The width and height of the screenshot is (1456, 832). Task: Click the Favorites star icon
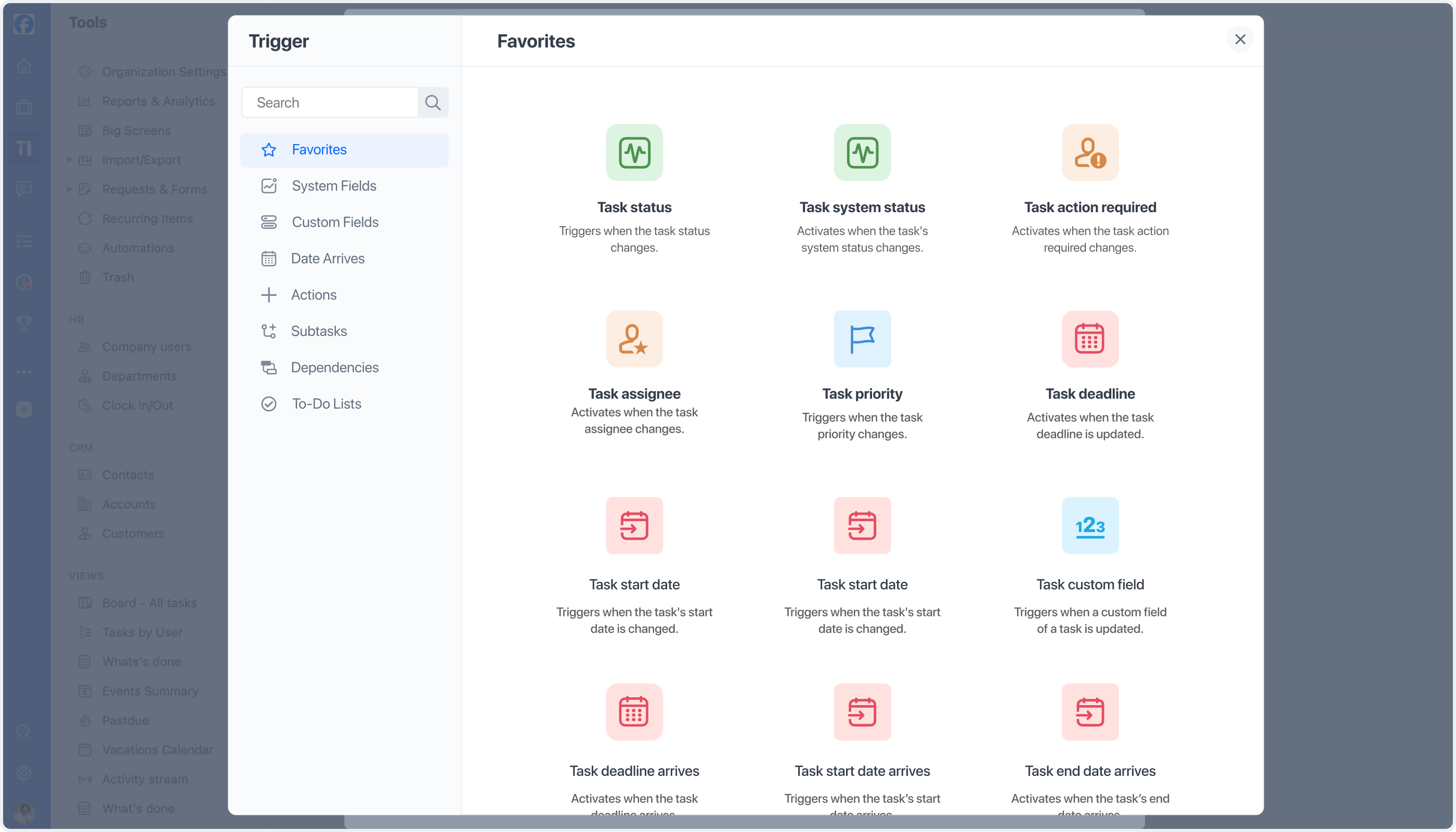[x=268, y=150]
